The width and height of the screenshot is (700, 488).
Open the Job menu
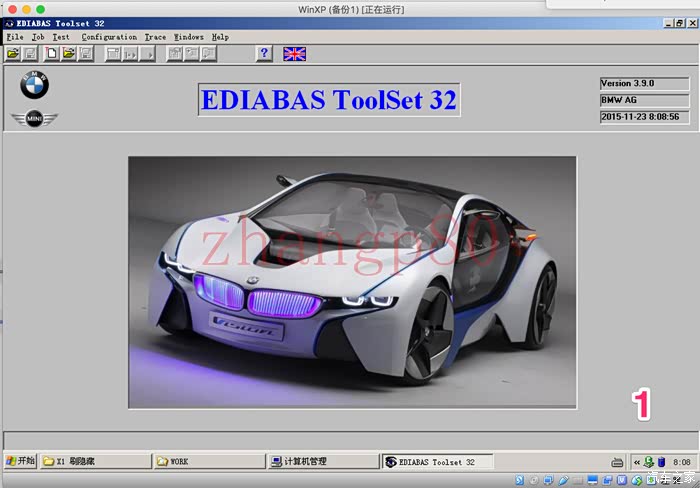coord(38,37)
